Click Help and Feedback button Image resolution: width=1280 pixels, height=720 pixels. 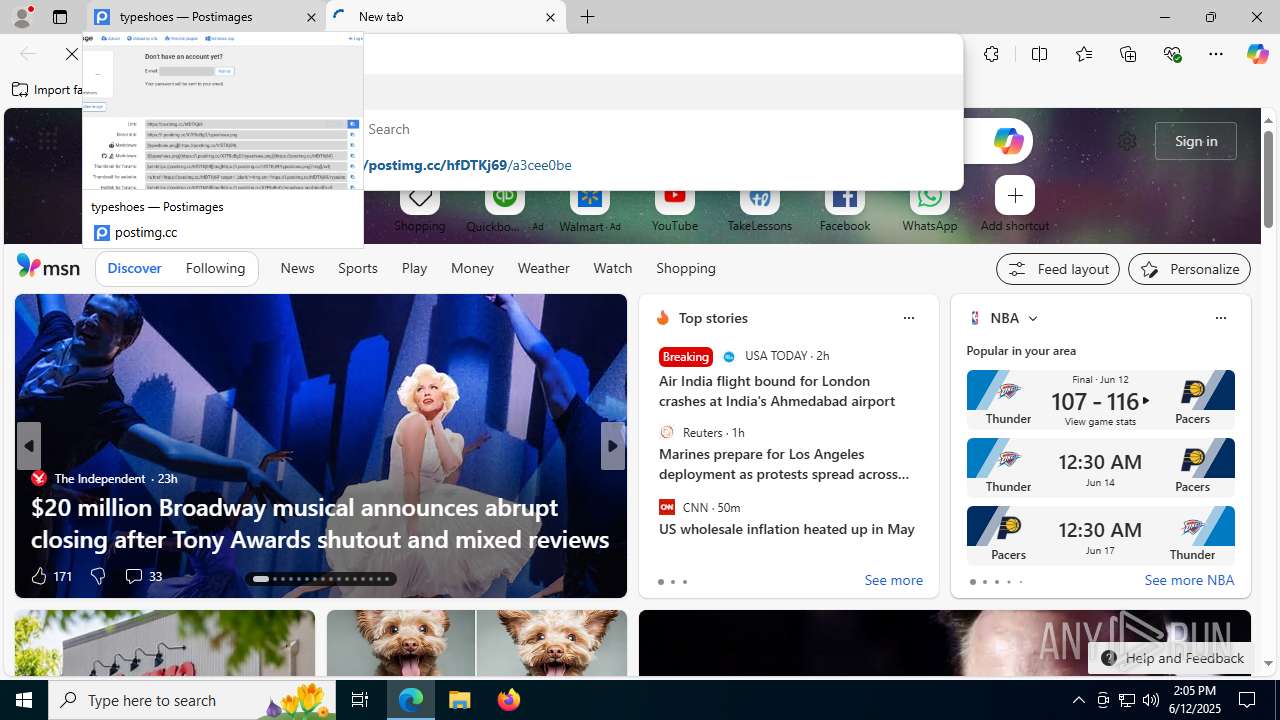point(1171,658)
